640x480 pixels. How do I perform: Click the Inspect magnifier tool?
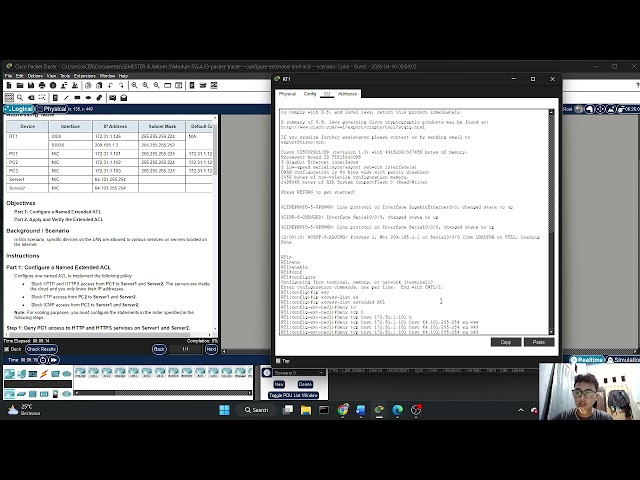20,98
